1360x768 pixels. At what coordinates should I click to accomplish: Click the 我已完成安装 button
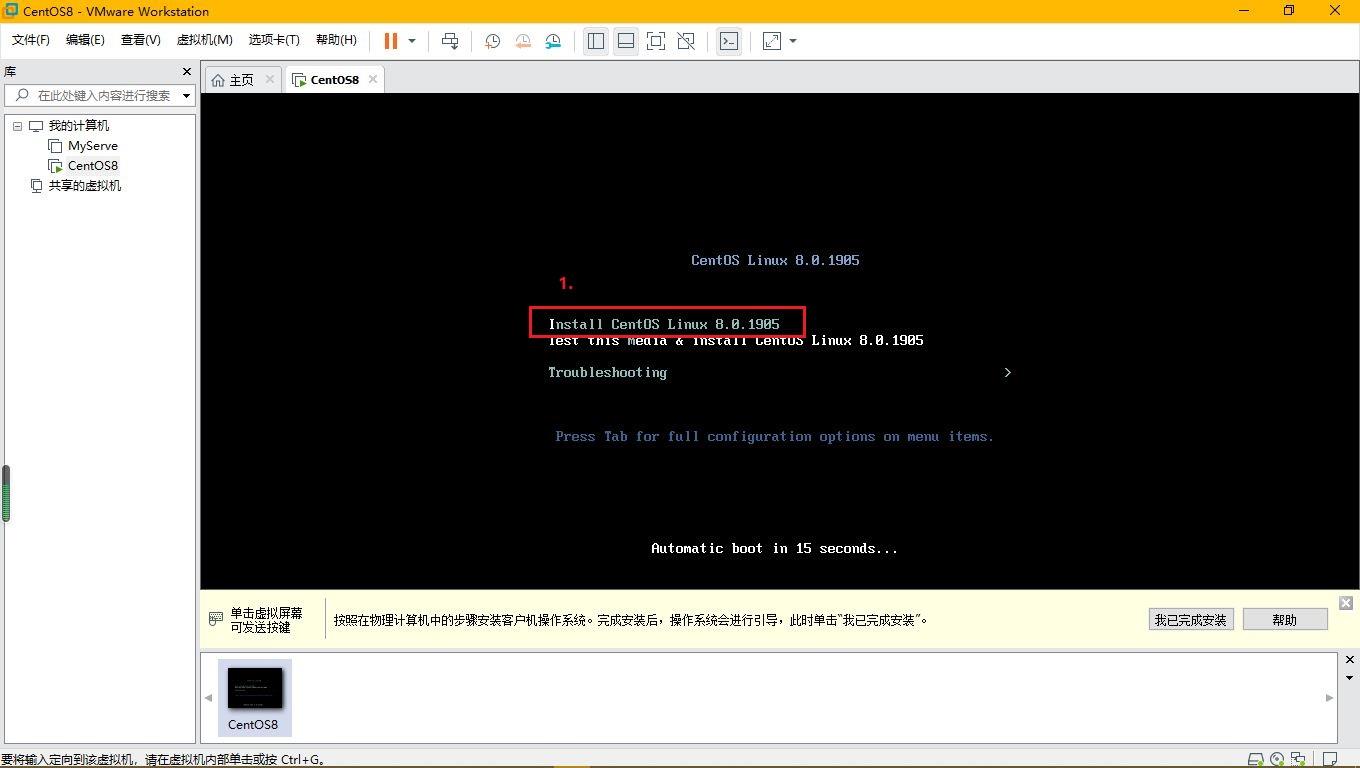click(1190, 620)
